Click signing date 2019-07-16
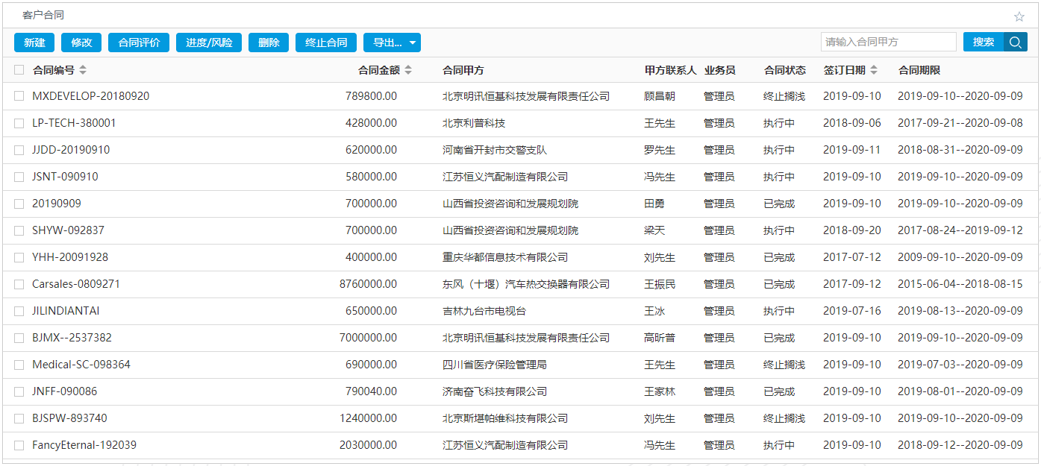 [852, 311]
